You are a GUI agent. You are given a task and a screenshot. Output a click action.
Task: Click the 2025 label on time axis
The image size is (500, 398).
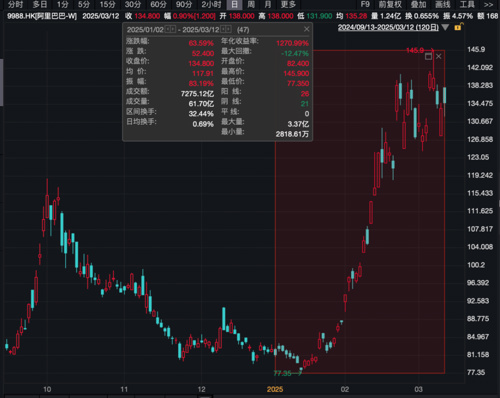tap(275, 389)
